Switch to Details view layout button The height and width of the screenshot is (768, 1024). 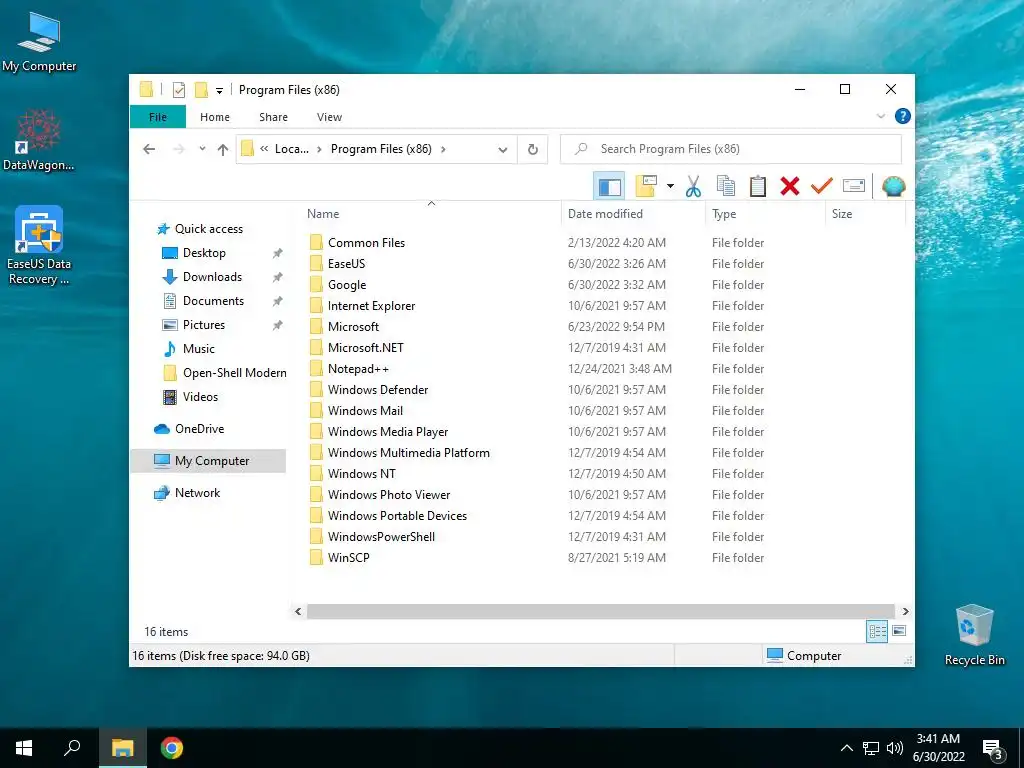pos(877,631)
